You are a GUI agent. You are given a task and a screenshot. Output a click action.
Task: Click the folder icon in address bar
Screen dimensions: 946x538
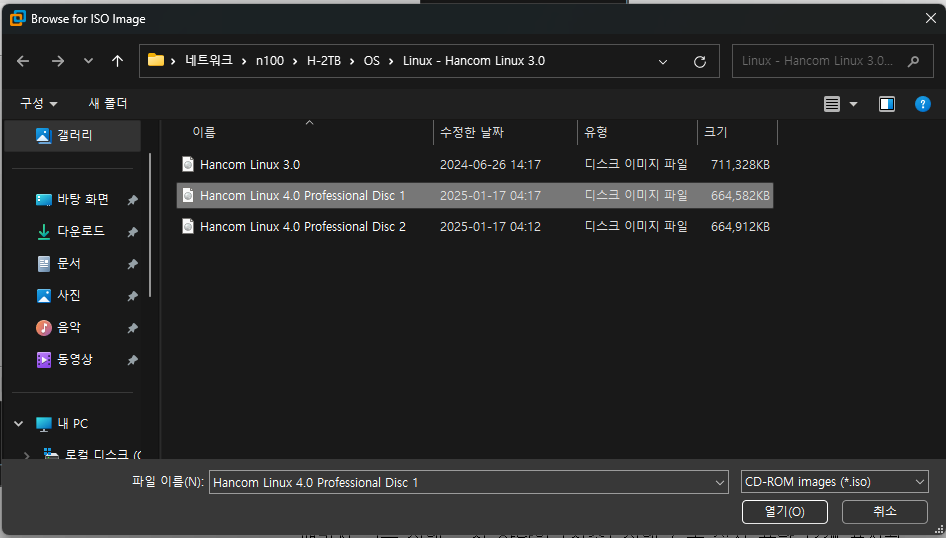156,60
